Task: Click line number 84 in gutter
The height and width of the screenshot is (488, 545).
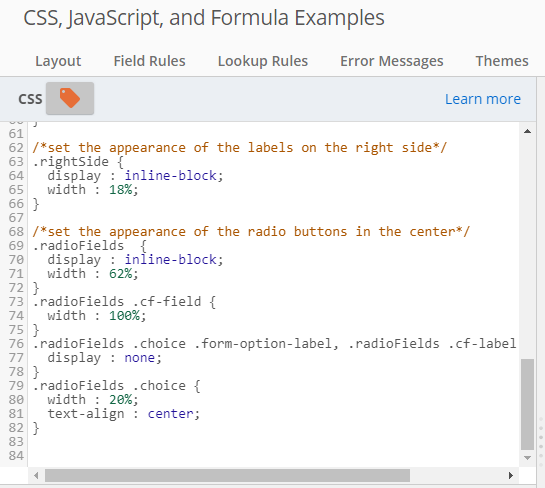Action: click(x=16, y=456)
